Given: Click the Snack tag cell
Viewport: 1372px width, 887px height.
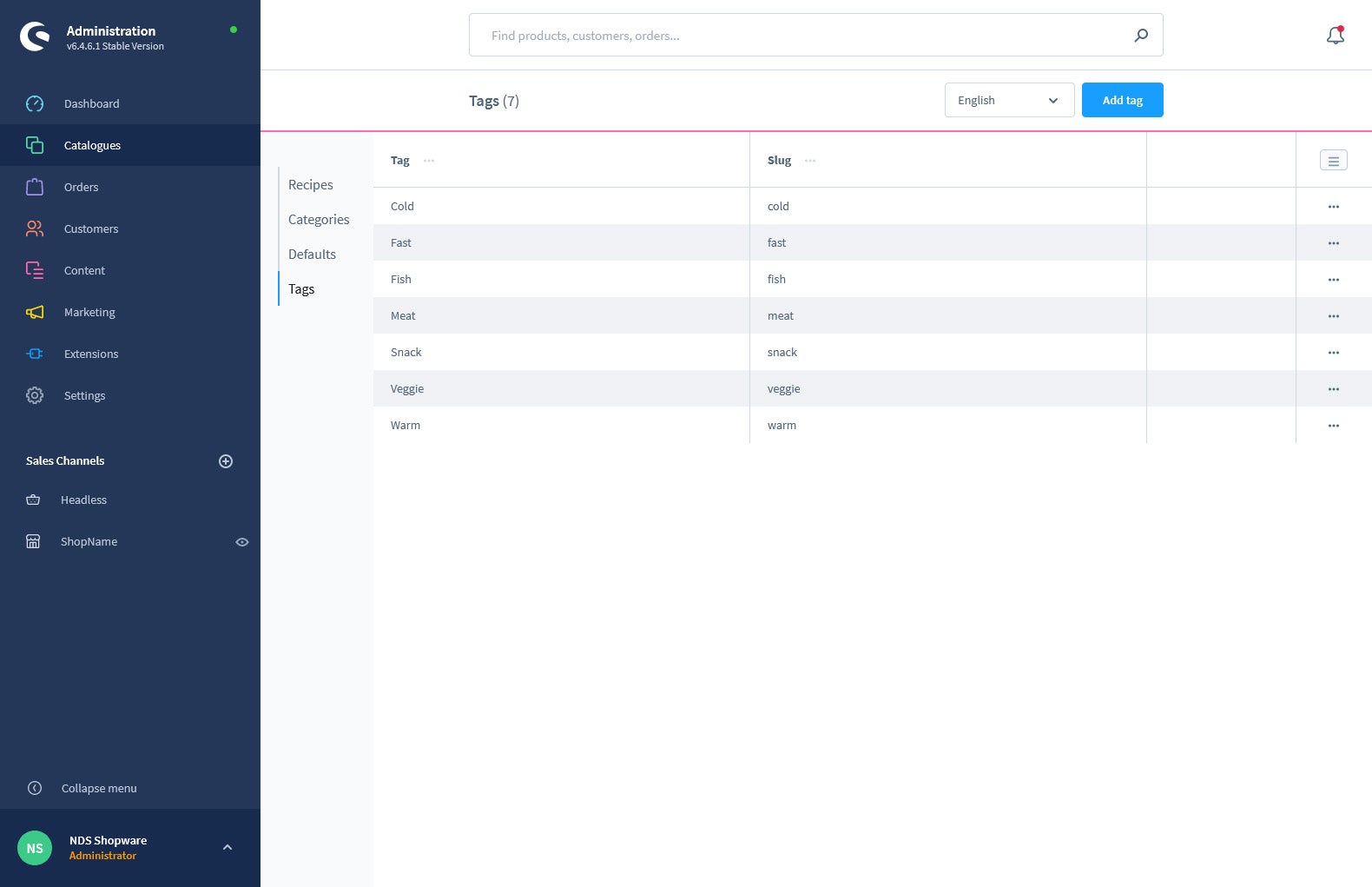Looking at the screenshot, I should tap(561, 352).
